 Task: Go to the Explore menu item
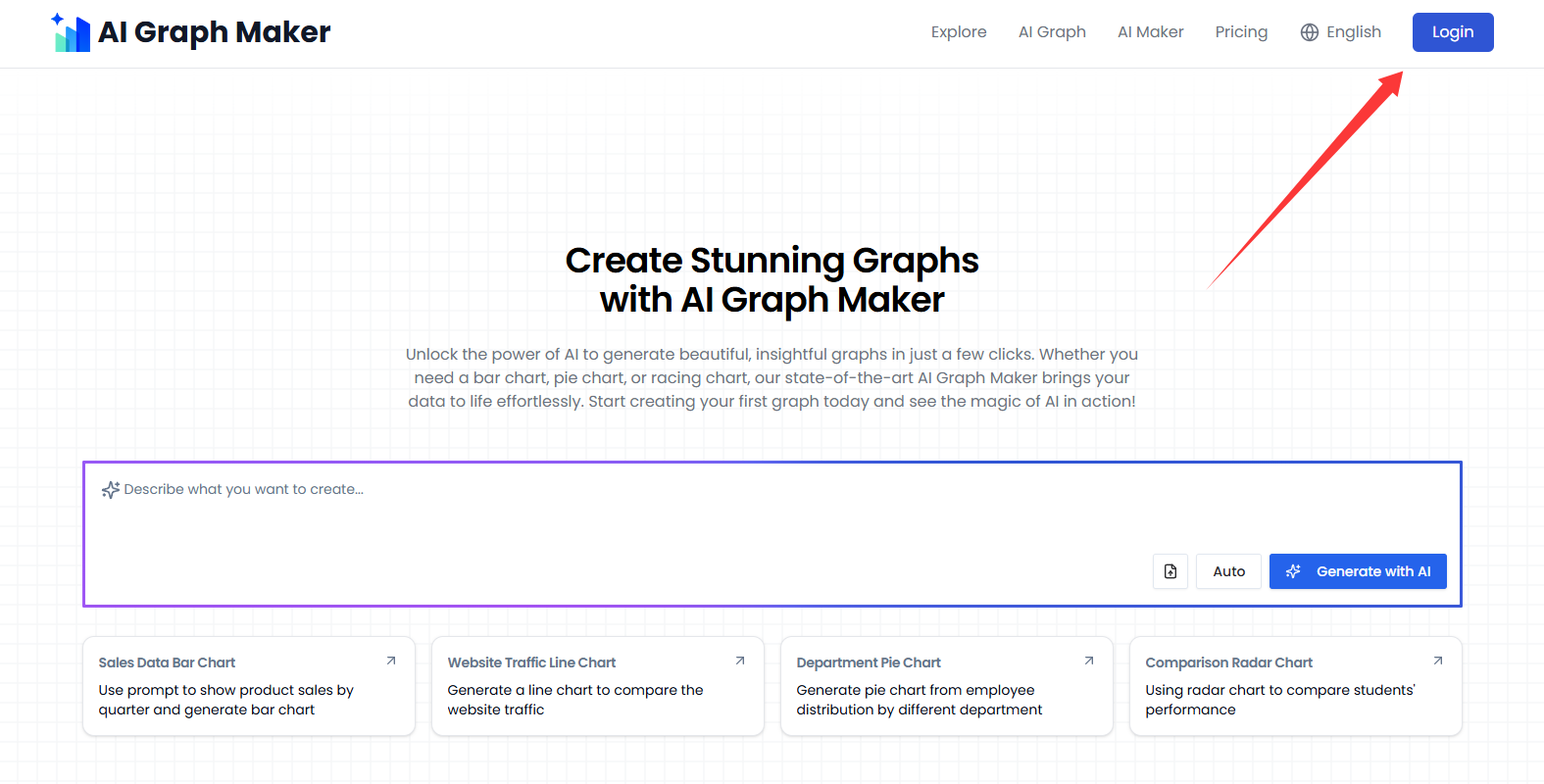[959, 32]
